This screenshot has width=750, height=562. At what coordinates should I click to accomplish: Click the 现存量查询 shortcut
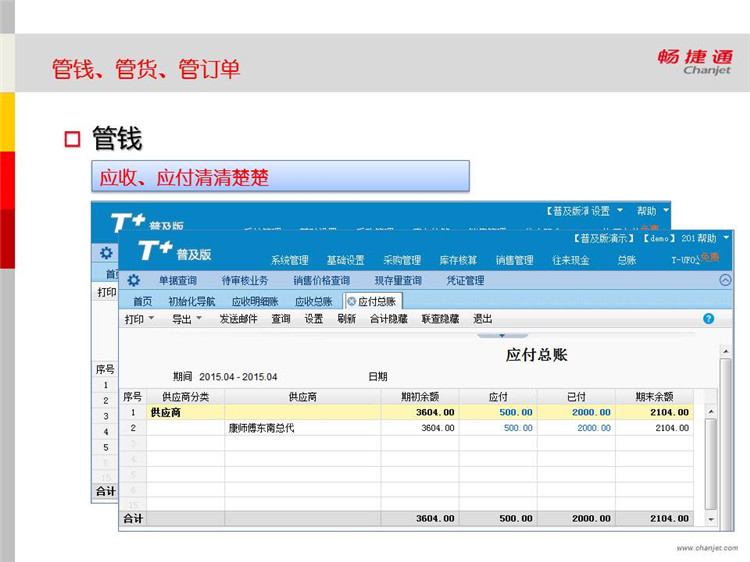pos(398,281)
